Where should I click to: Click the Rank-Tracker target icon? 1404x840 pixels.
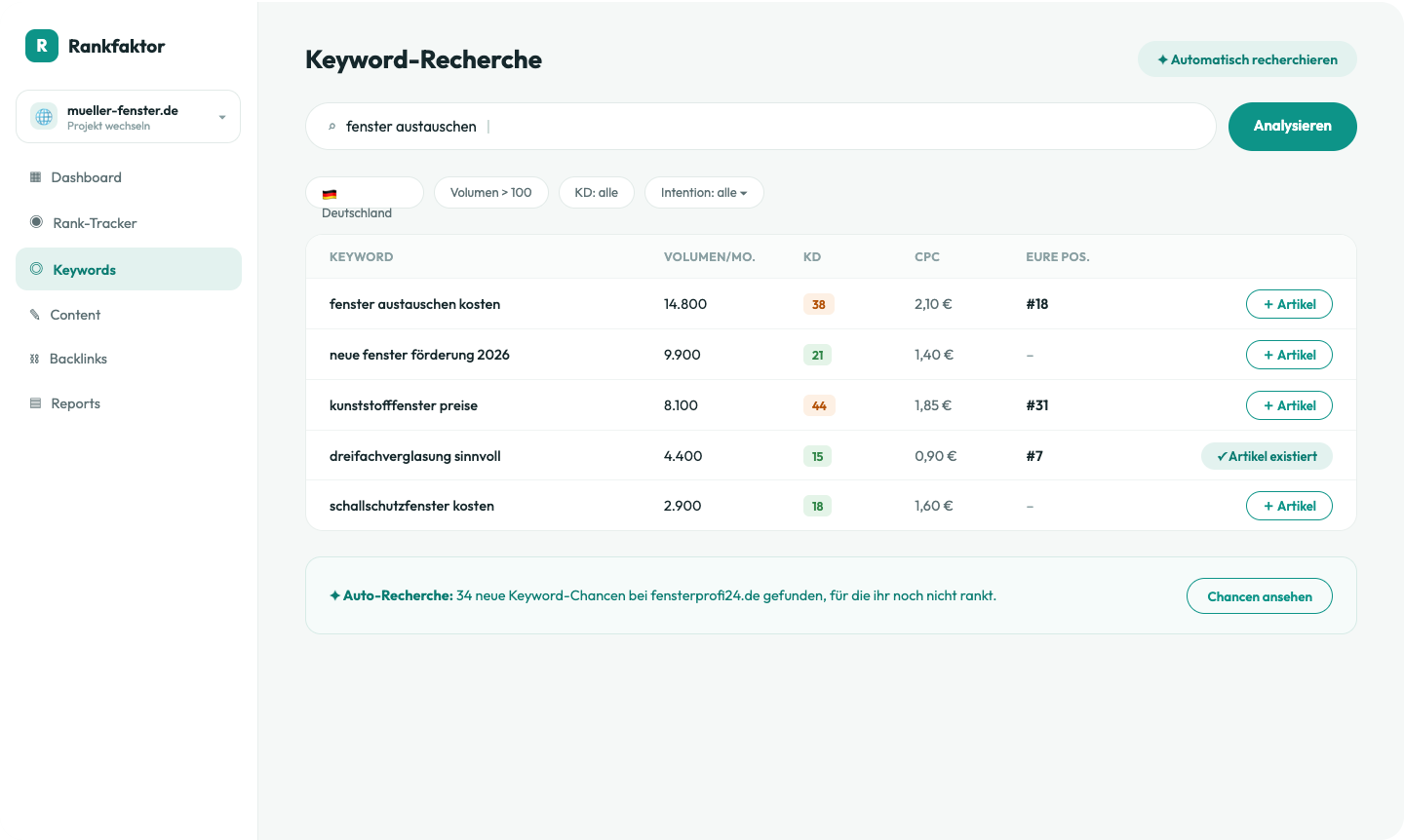coord(36,222)
